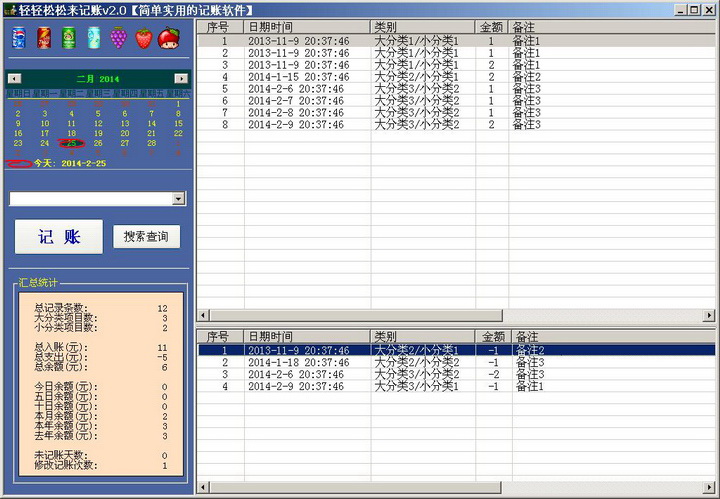The height and width of the screenshot is (499, 720).
Task: Click the 记账 button
Action: (59, 237)
